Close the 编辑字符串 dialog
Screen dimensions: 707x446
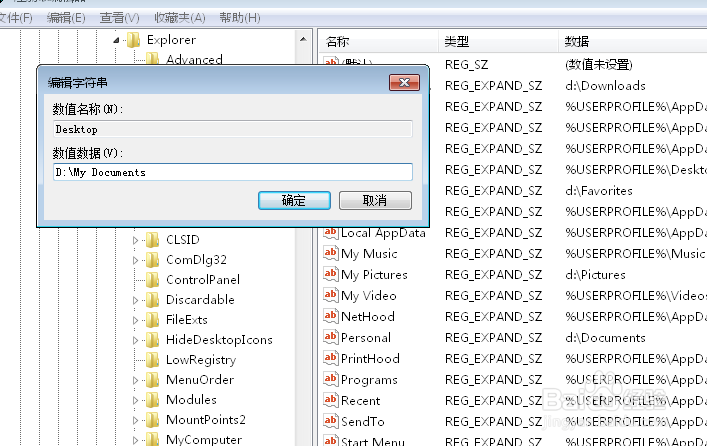(x=404, y=83)
